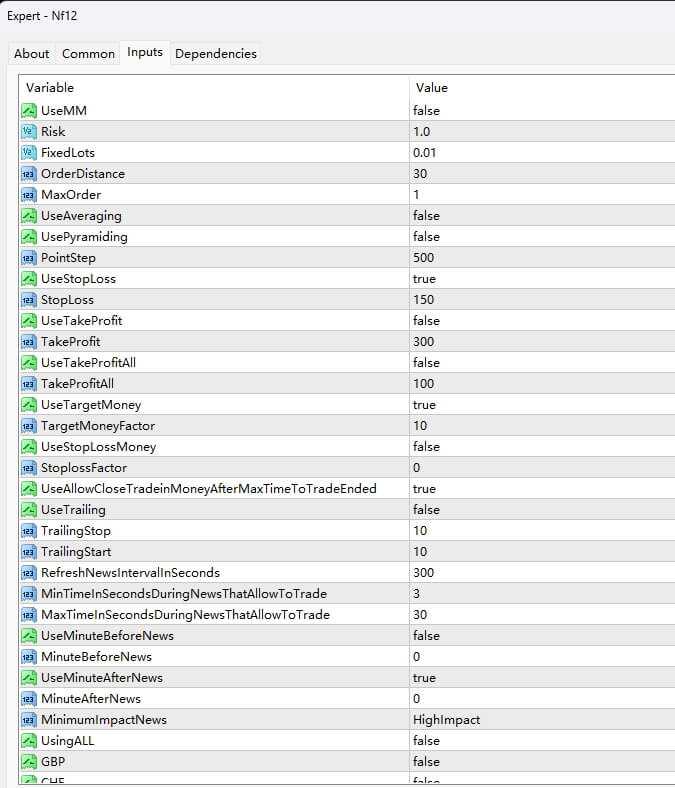Image resolution: width=675 pixels, height=788 pixels.
Task: Select the FixedLots value field 0.01
Action: pos(424,152)
